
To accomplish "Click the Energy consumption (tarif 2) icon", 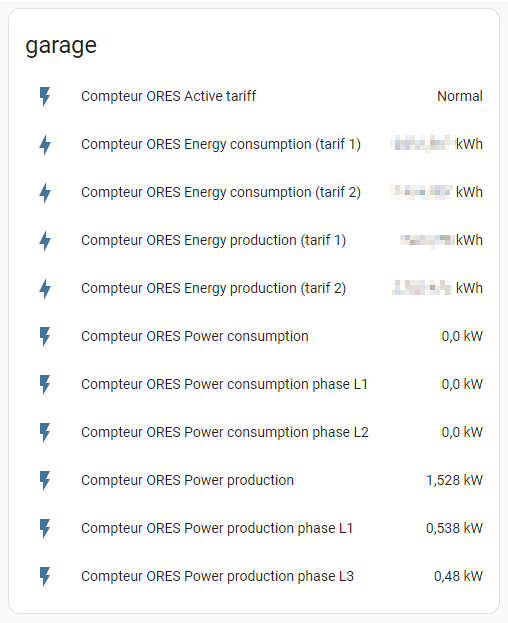I will pos(45,193).
